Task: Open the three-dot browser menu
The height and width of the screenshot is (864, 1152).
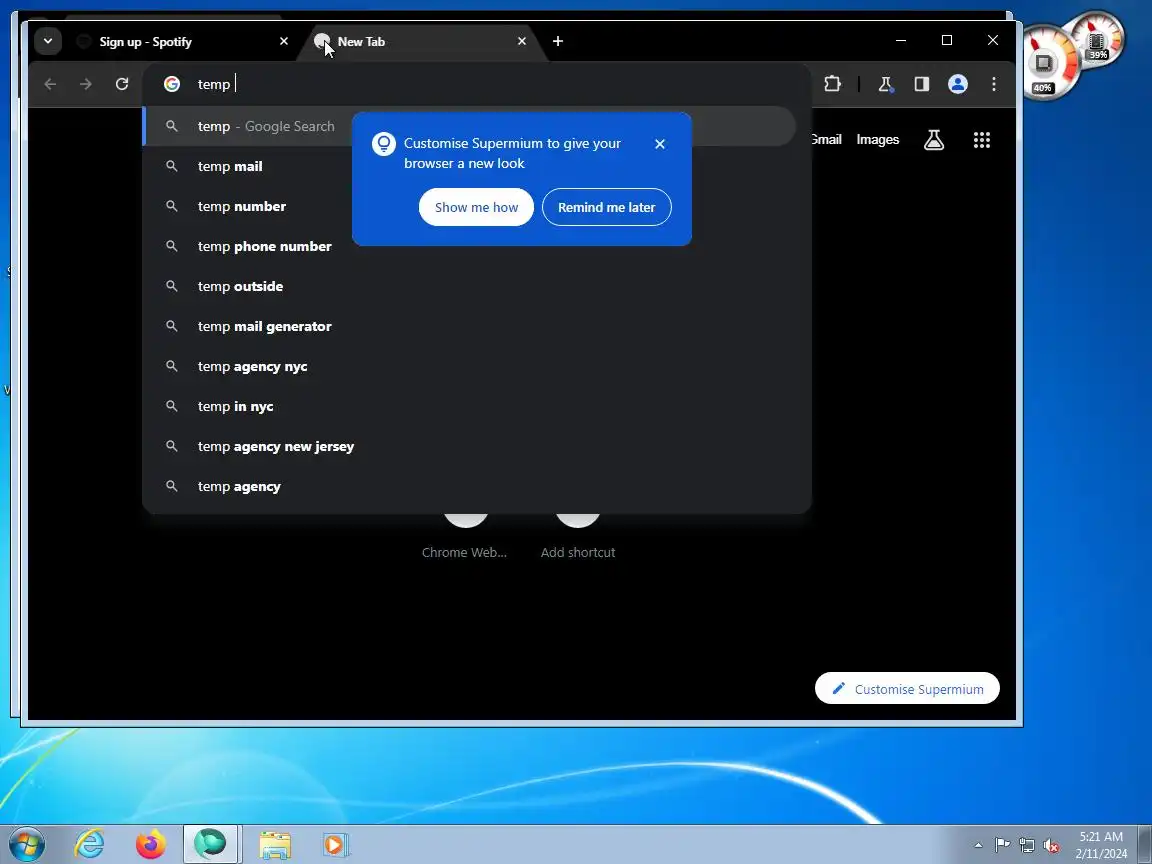Action: coord(993,84)
